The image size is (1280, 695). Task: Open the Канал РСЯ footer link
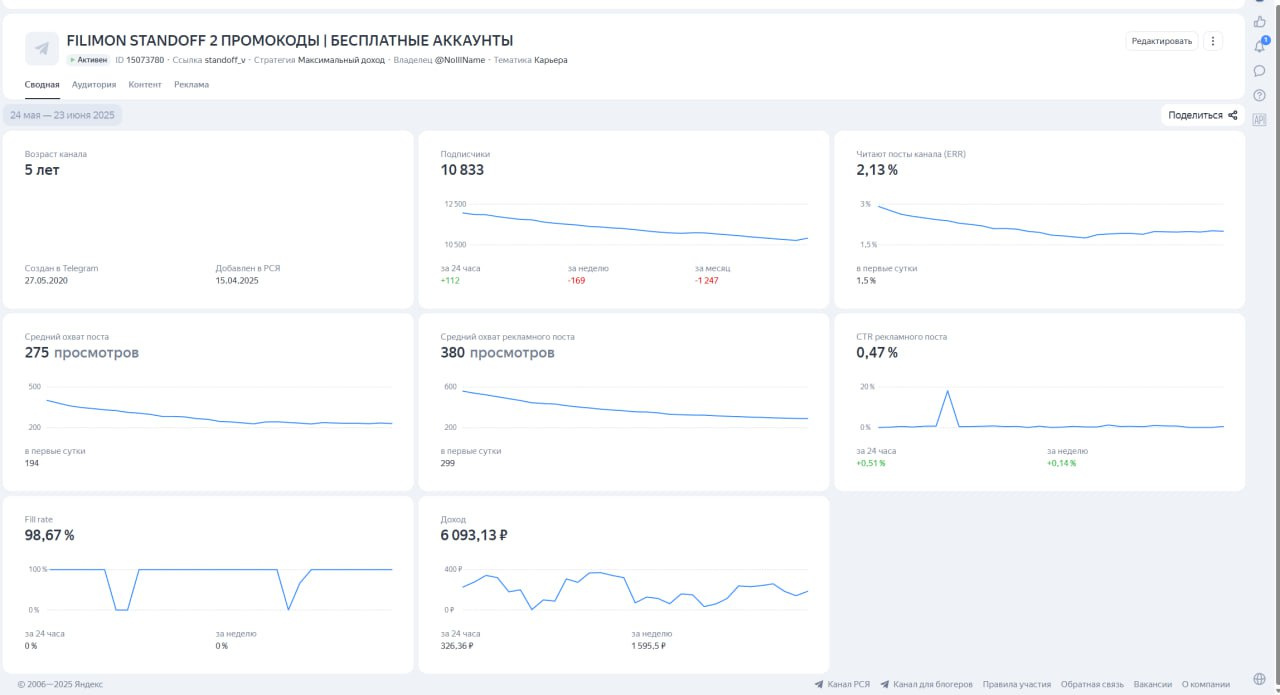pyautogui.click(x=843, y=685)
